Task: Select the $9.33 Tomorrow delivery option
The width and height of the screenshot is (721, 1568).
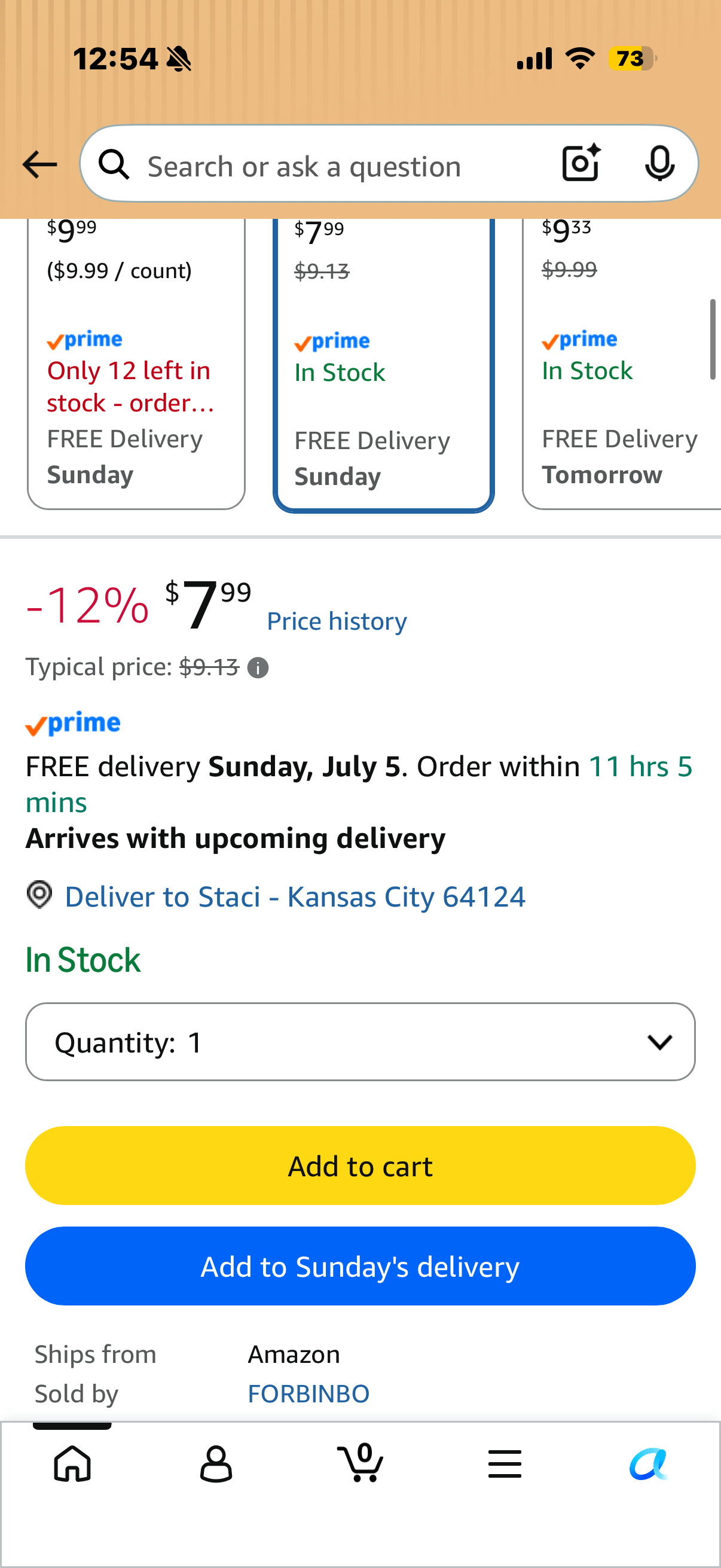Action: [622, 364]
